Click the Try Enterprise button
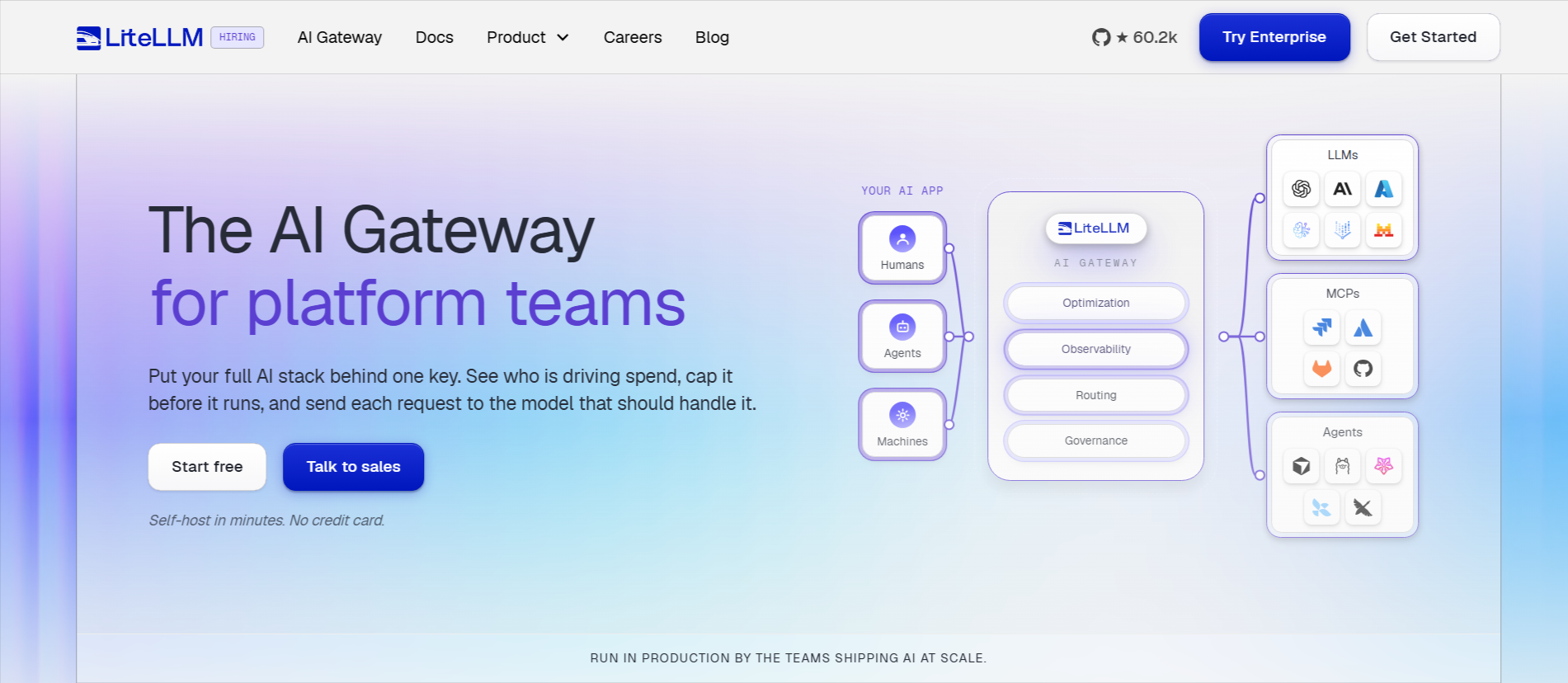The image size is (1568, 683). coord(1274,37)
